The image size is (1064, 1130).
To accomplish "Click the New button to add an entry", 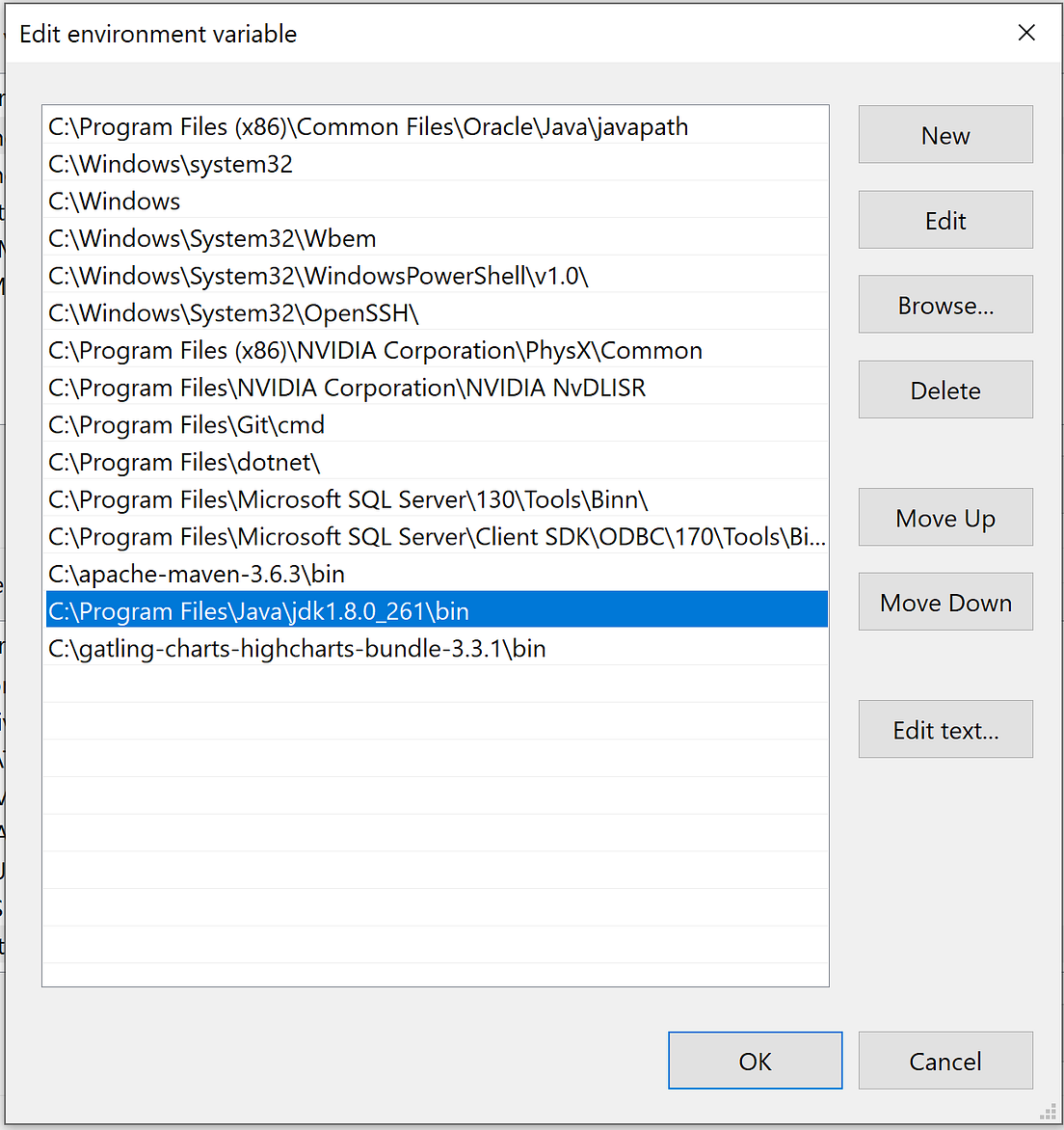I will tap(944, 134).
